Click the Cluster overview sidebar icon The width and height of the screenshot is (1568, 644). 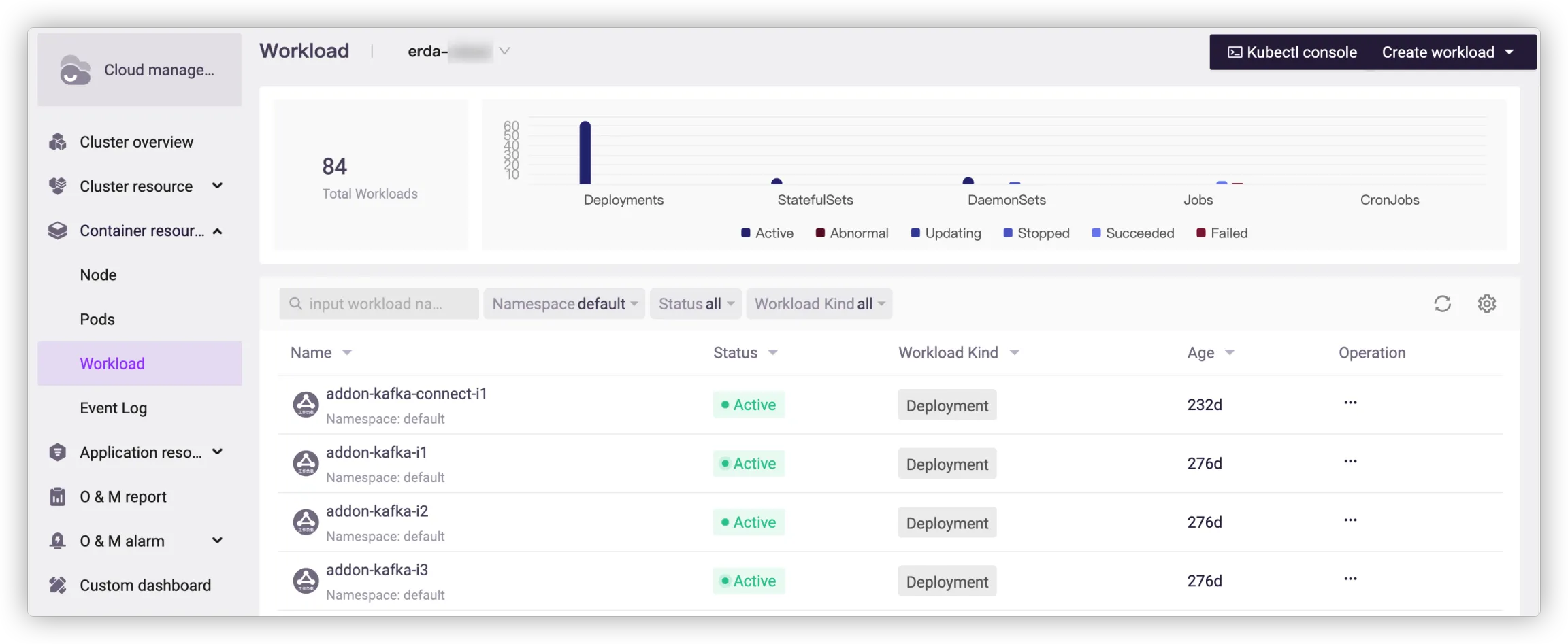tap(58, 142)
